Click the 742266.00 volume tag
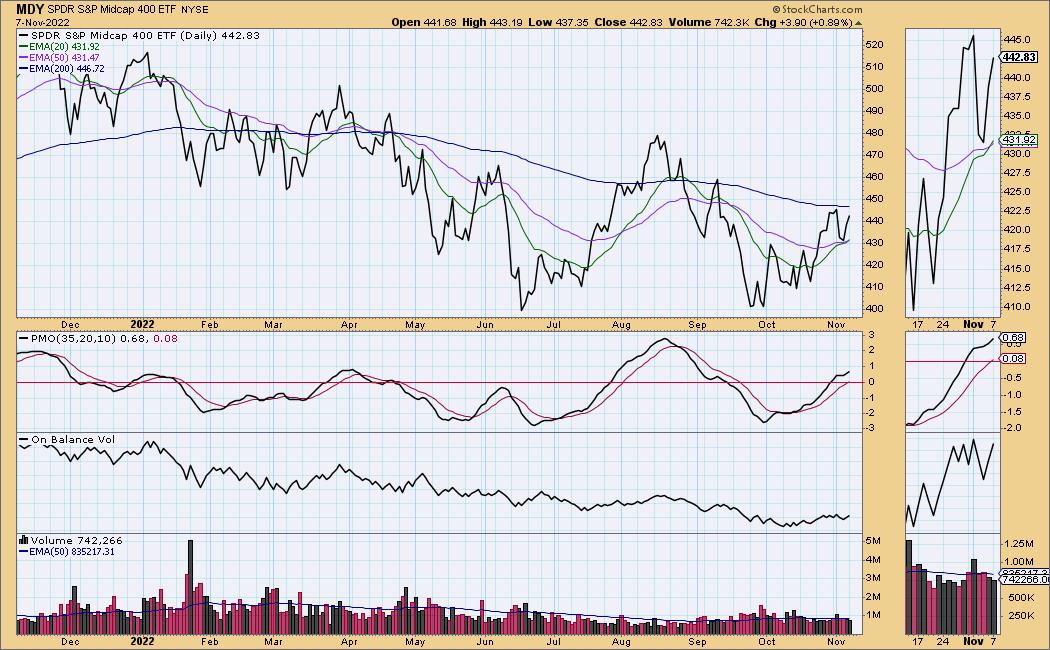Image resolution: width=1050 pixels, height=650 pixels. click(1023, 580)
